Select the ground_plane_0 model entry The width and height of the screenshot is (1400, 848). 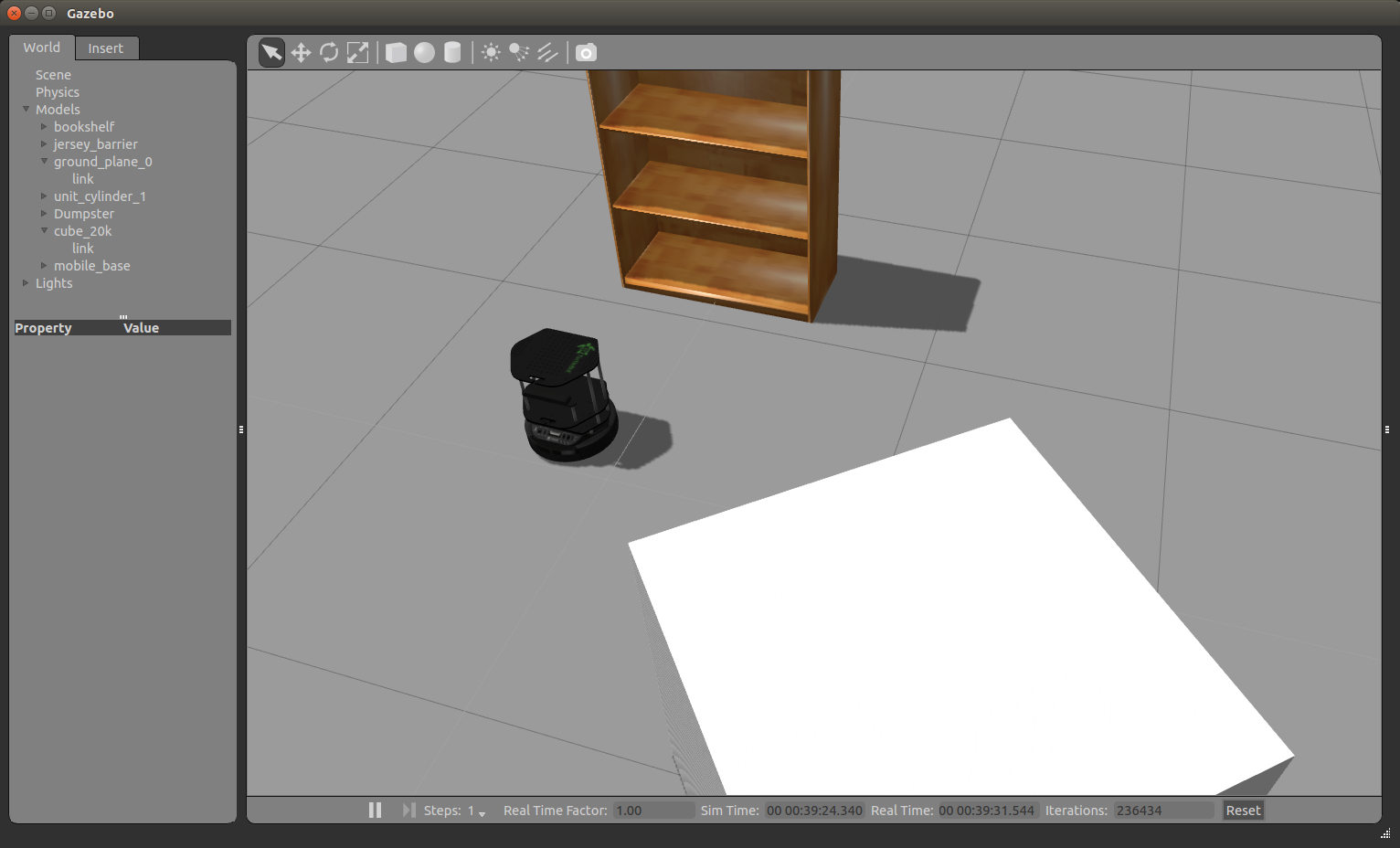(x=103, y=162)
